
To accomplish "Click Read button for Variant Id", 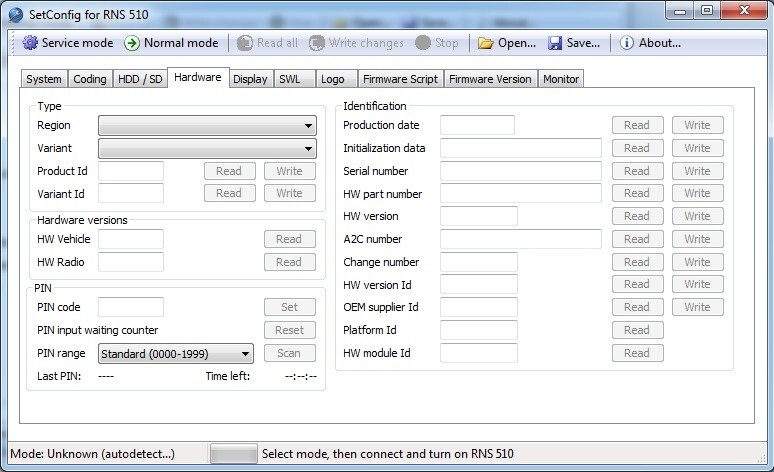I will (230, 193).
